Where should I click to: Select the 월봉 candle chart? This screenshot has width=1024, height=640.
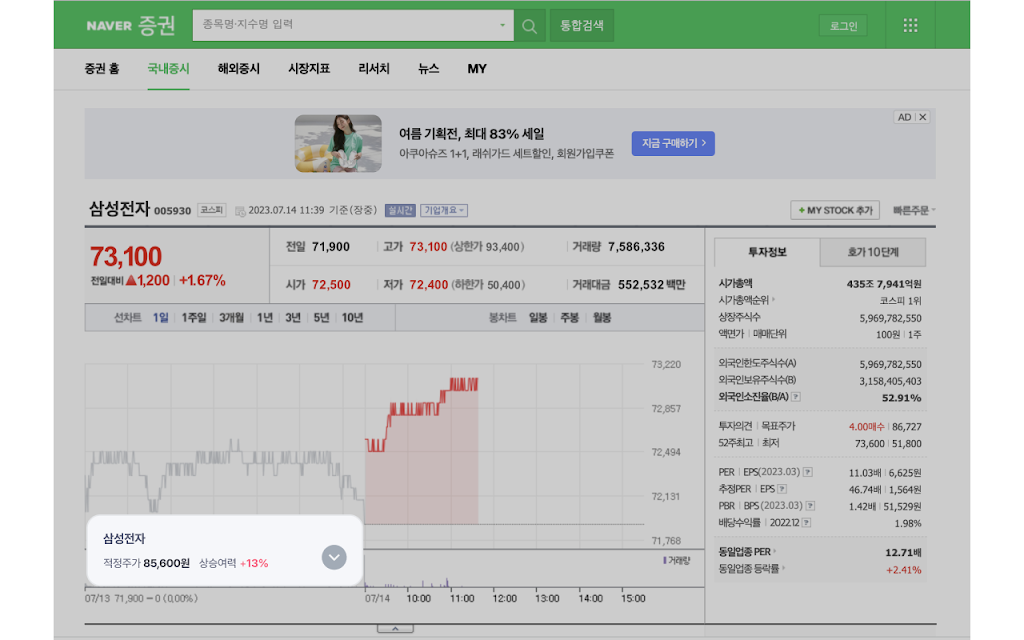[x=602, y=317]
